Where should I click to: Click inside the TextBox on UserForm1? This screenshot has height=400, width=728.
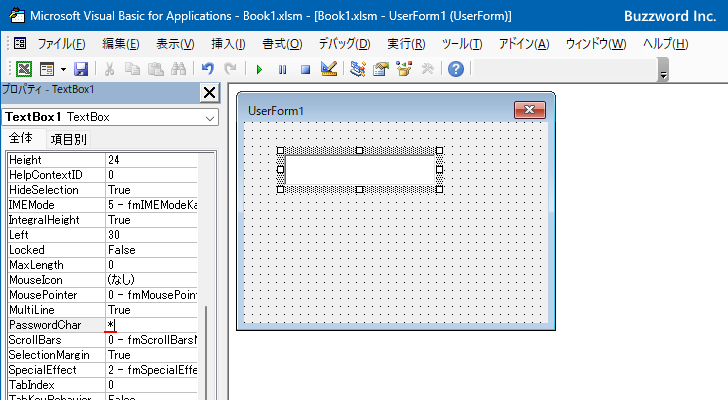tap(360, 170)
